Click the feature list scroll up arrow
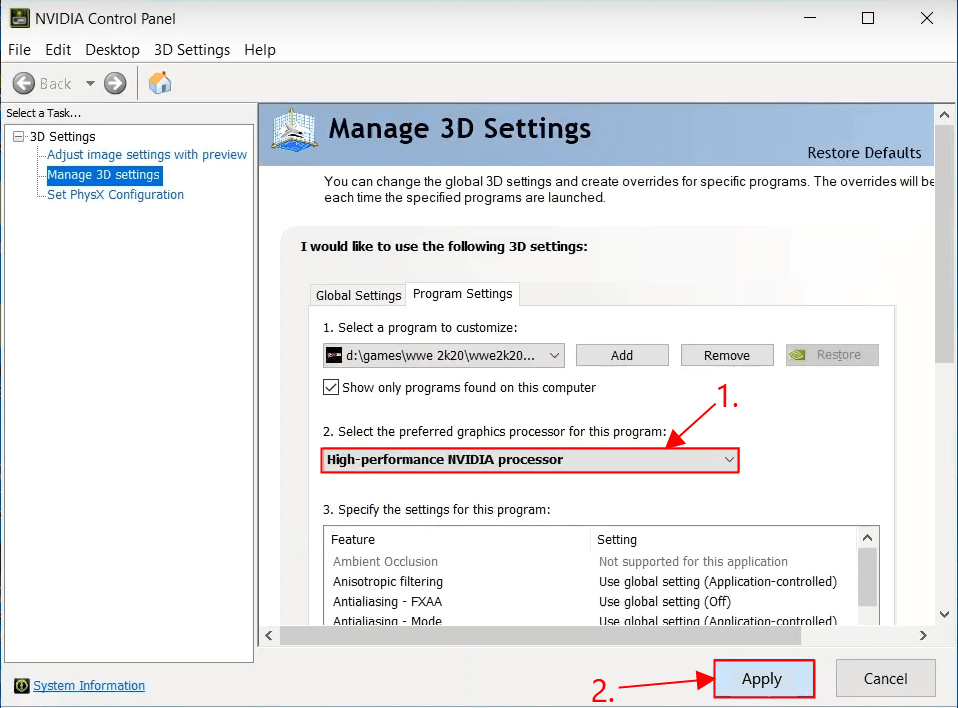The height and width of the screenshot is (708, 958). 868,538
